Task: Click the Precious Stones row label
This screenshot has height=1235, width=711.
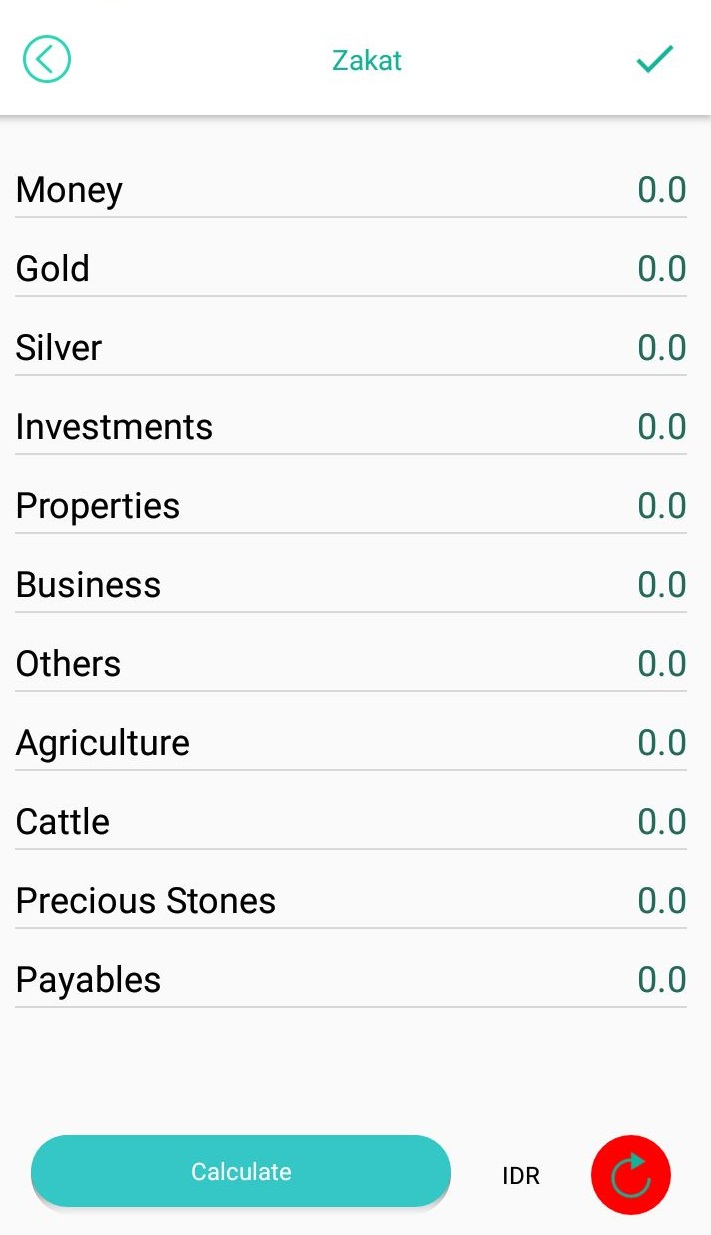Action: pos(146,901)
